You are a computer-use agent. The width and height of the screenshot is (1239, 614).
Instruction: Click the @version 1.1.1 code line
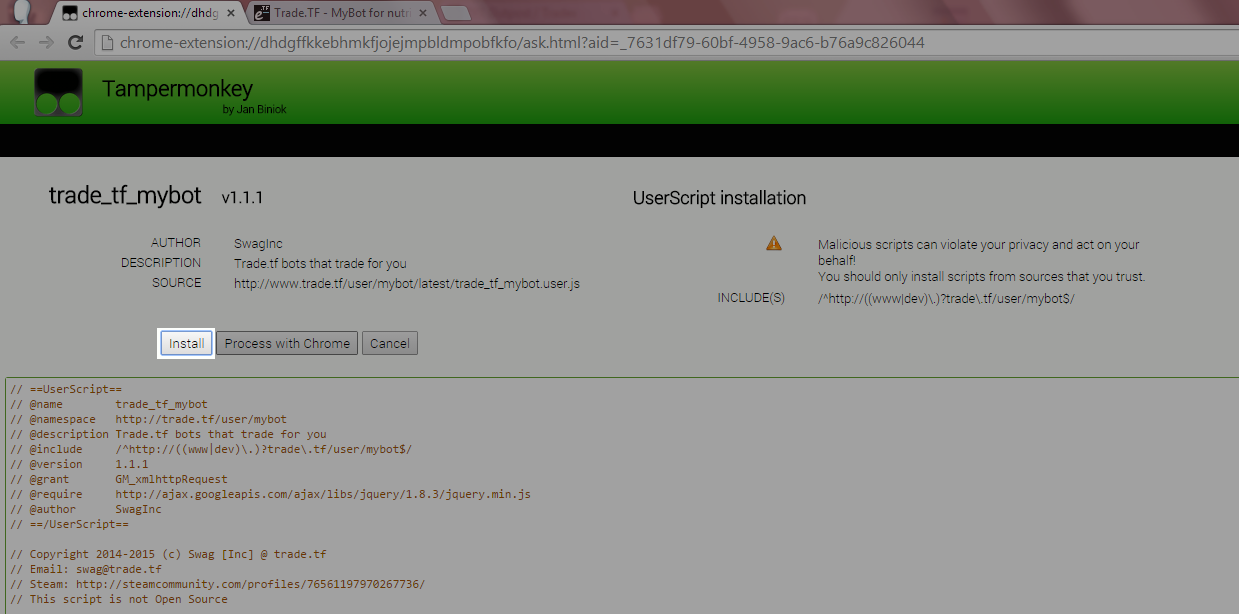tap(79, 465)
